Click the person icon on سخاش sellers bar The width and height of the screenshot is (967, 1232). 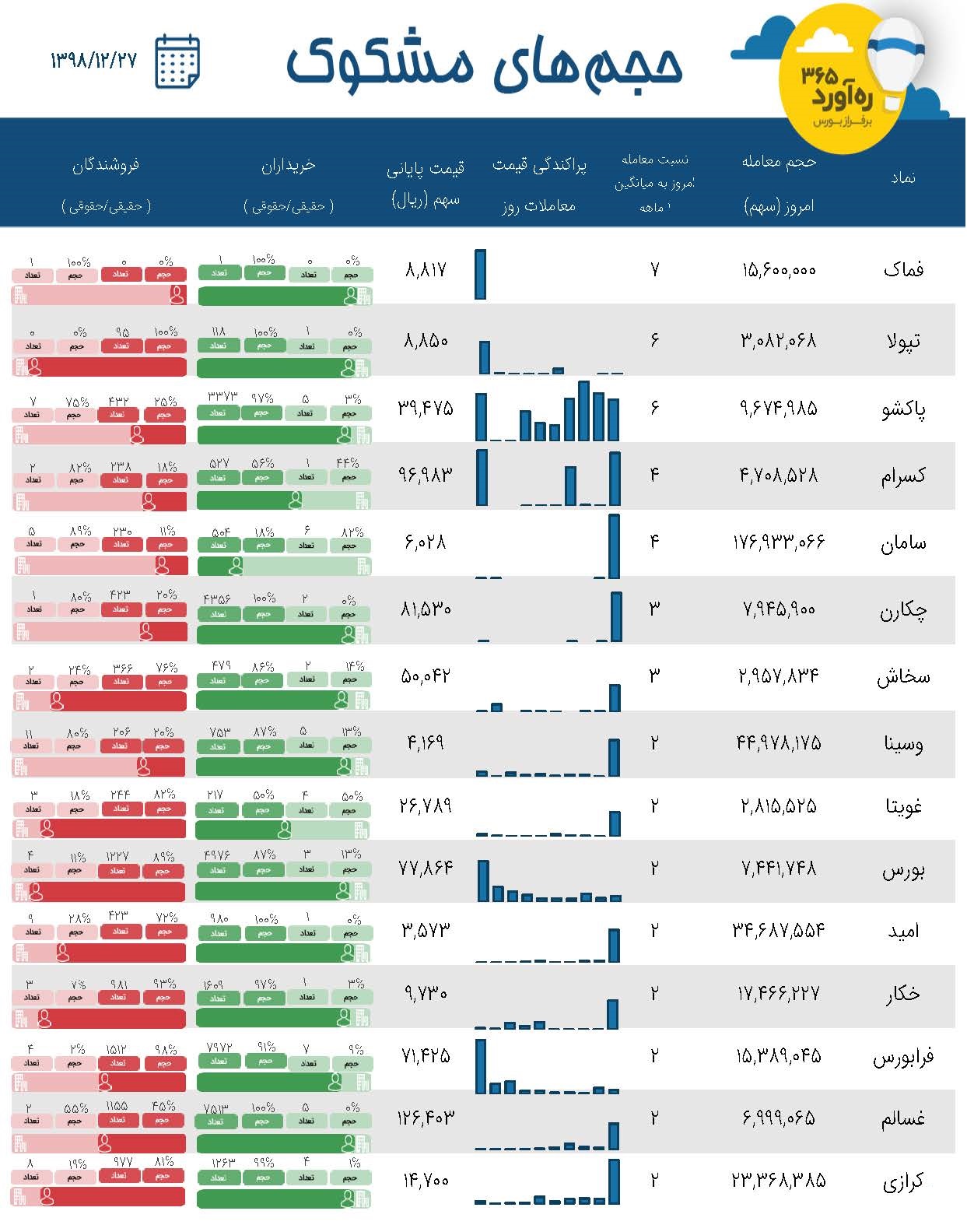click(56, 702)
